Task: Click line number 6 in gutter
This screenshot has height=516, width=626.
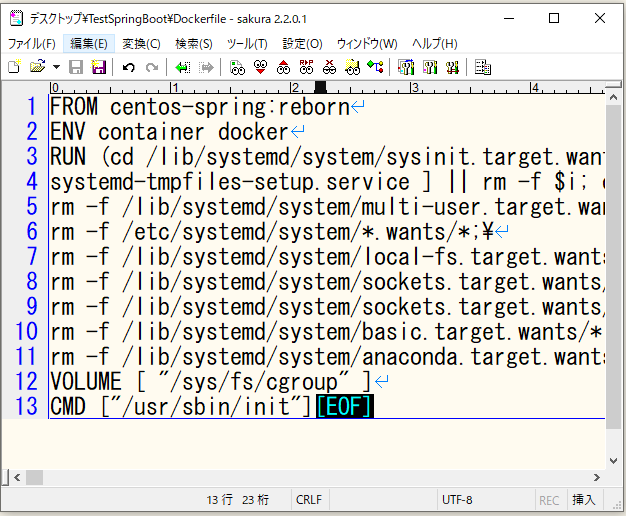Action: 32,232
